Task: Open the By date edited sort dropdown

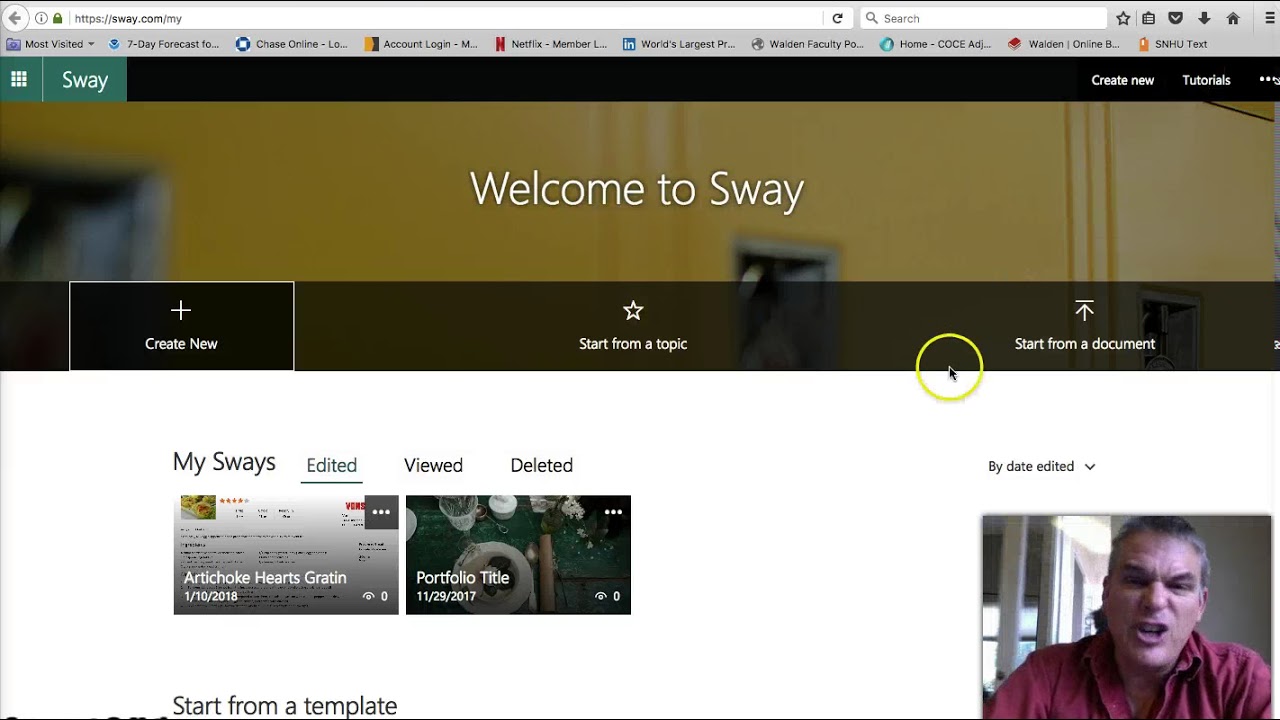Action: 1041,466
